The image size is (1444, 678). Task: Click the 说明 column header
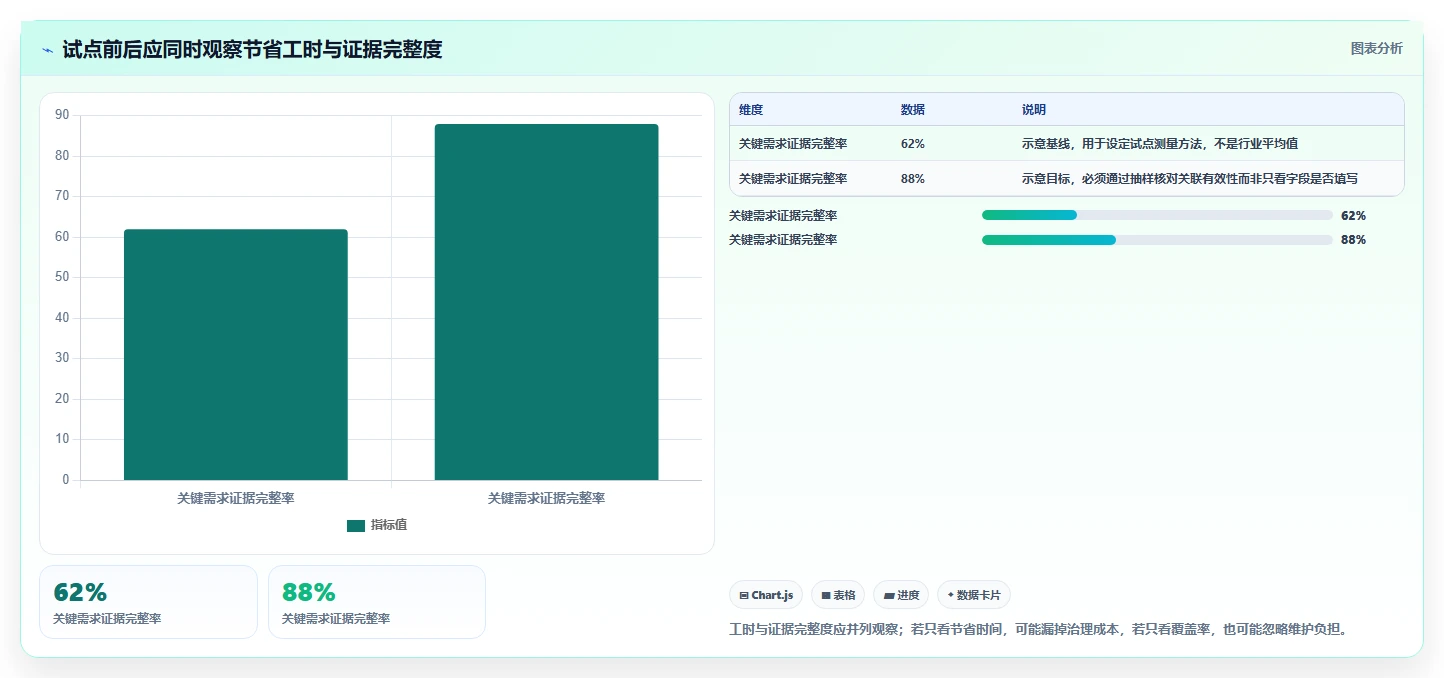point(1034,110)
